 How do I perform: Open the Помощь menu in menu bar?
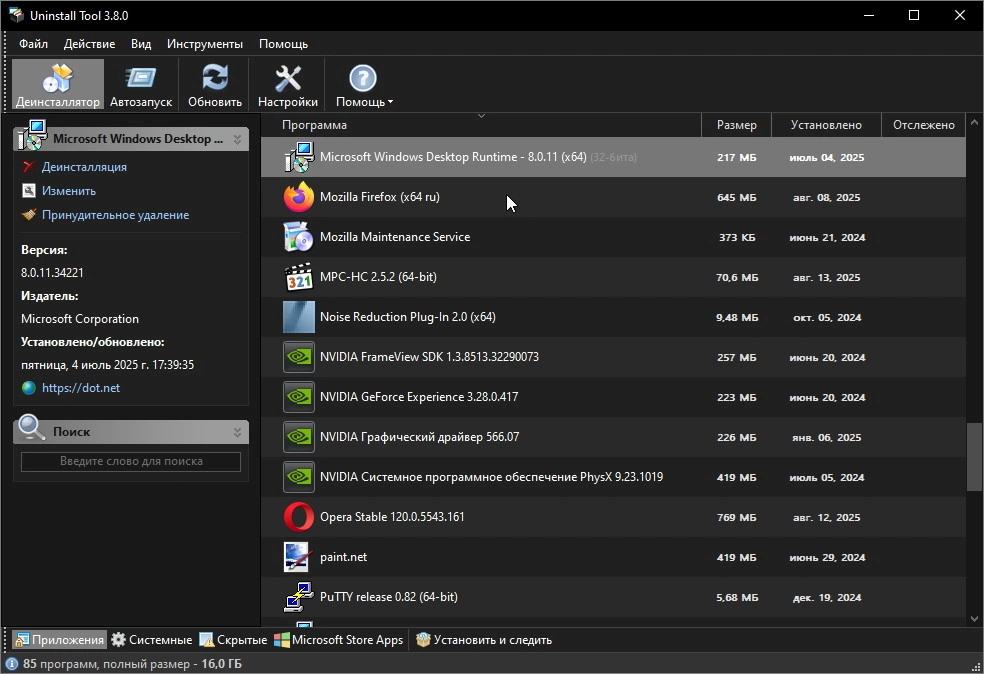(x=283, y=44)
